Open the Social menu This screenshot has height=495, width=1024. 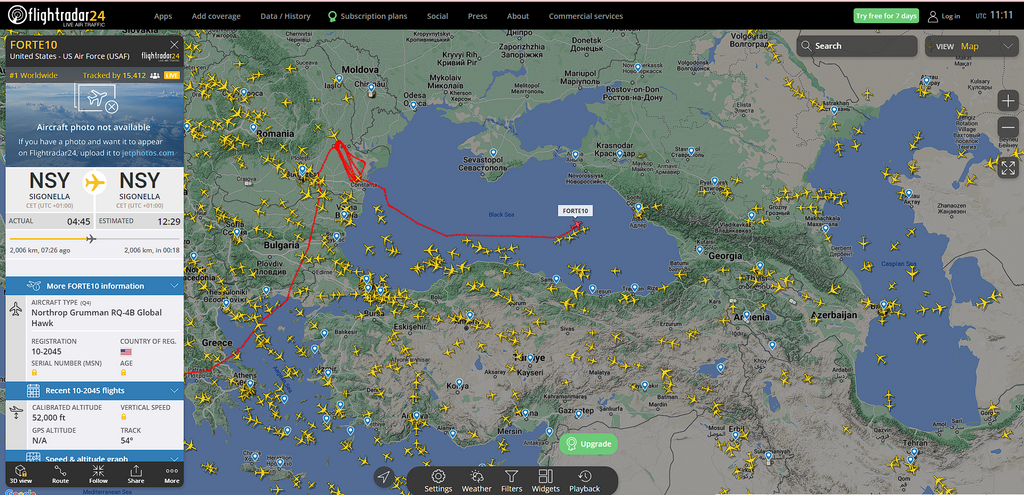pyautogui.click(x=438, y=16)
